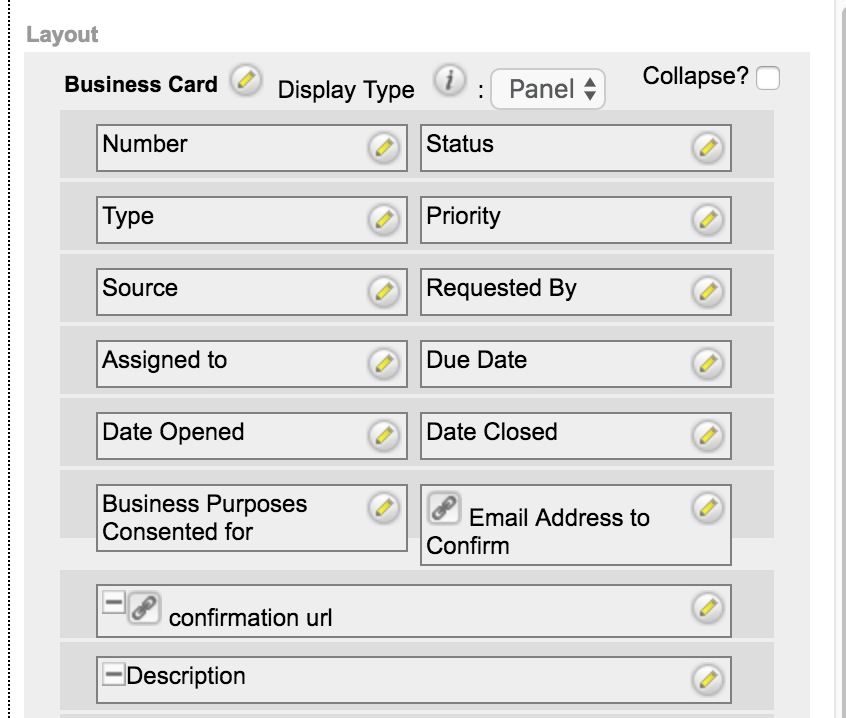The height and width of the screenshot is (718, 846).
Task: Edit the Due Date field
Action: point(706,364)
